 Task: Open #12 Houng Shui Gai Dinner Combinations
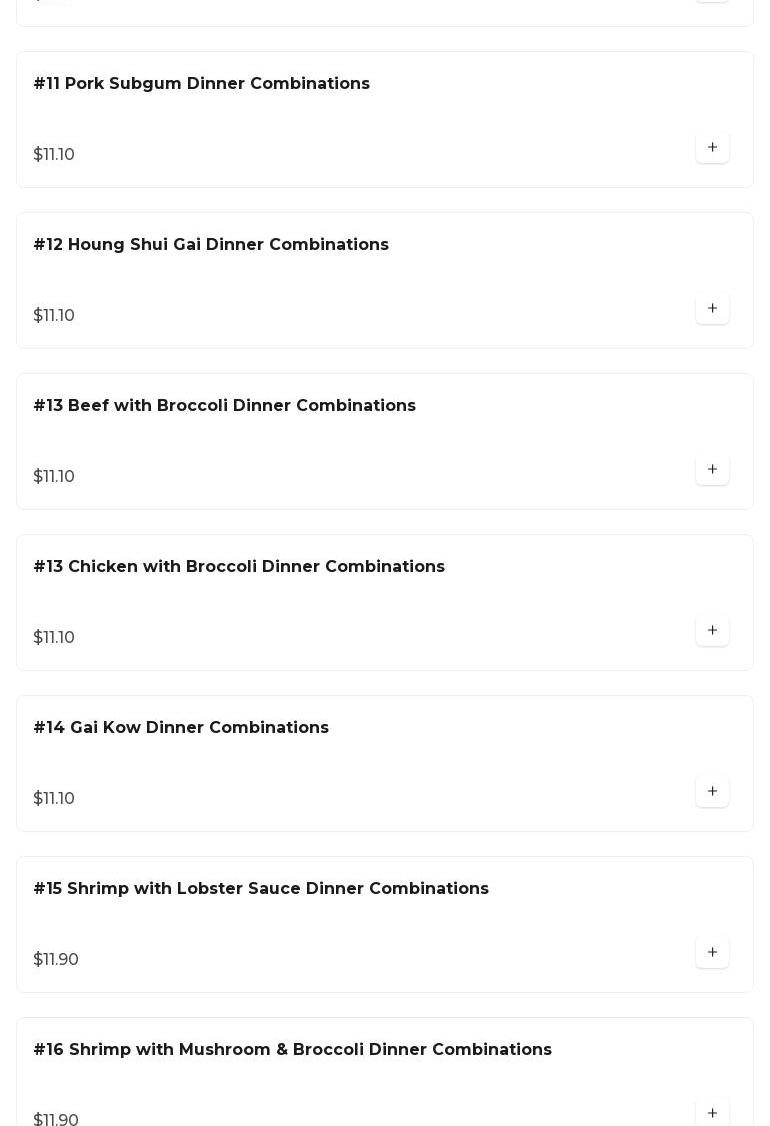click(211, 245)
